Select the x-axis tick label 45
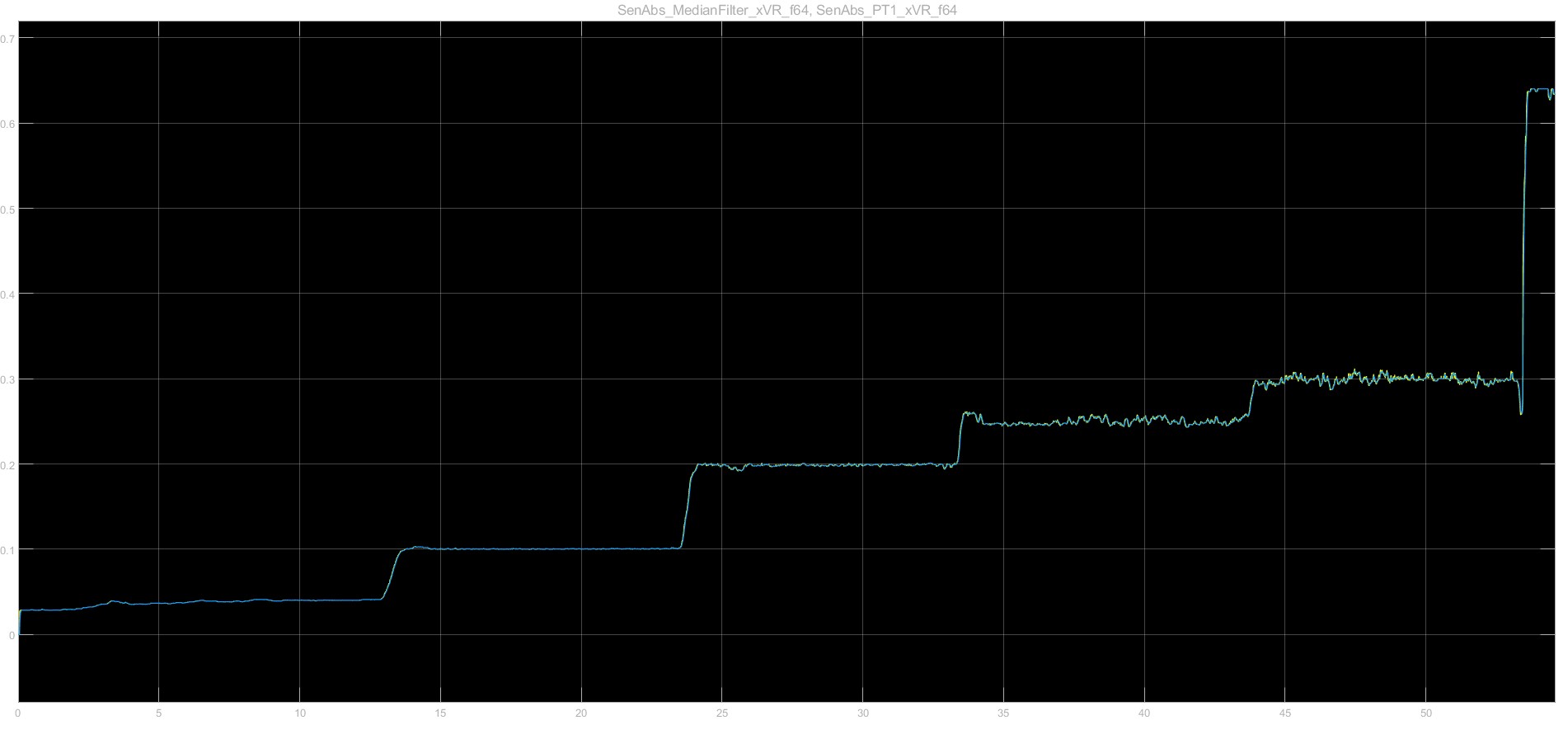This screenshot has height=739, width=1568. click(x=1285, y=713)
